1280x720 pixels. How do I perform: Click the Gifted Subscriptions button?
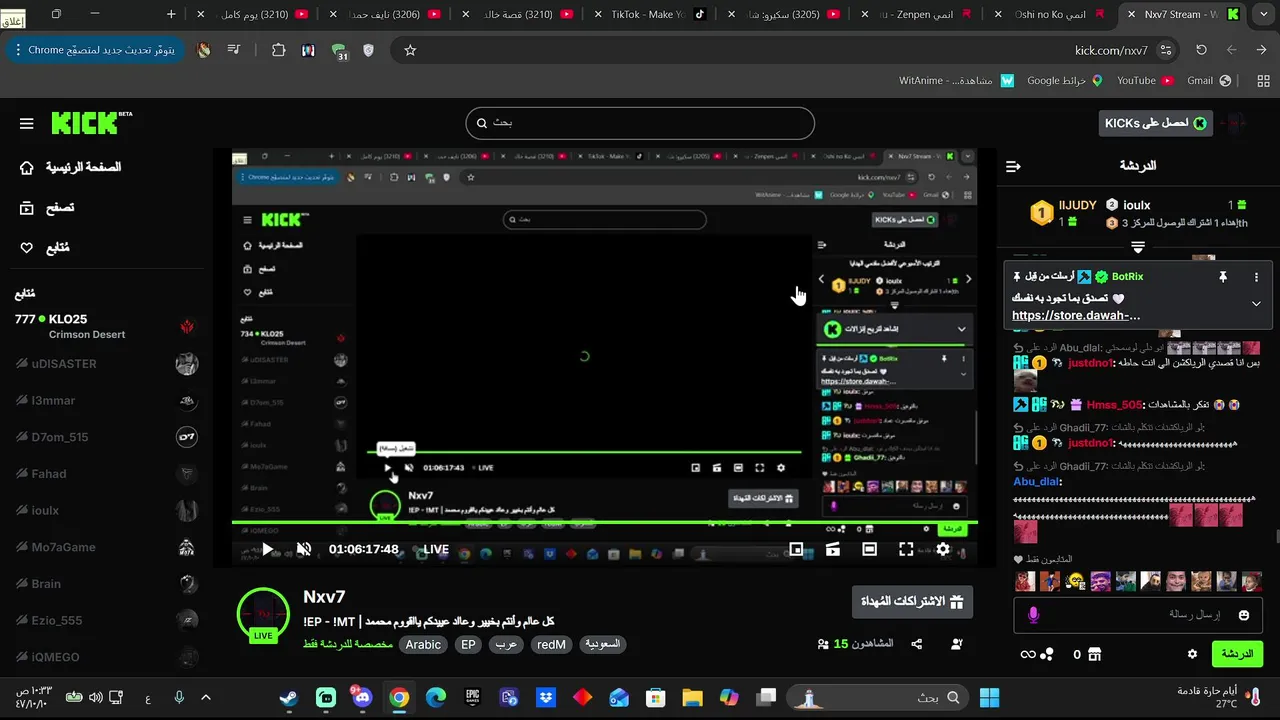coord(912,602)
